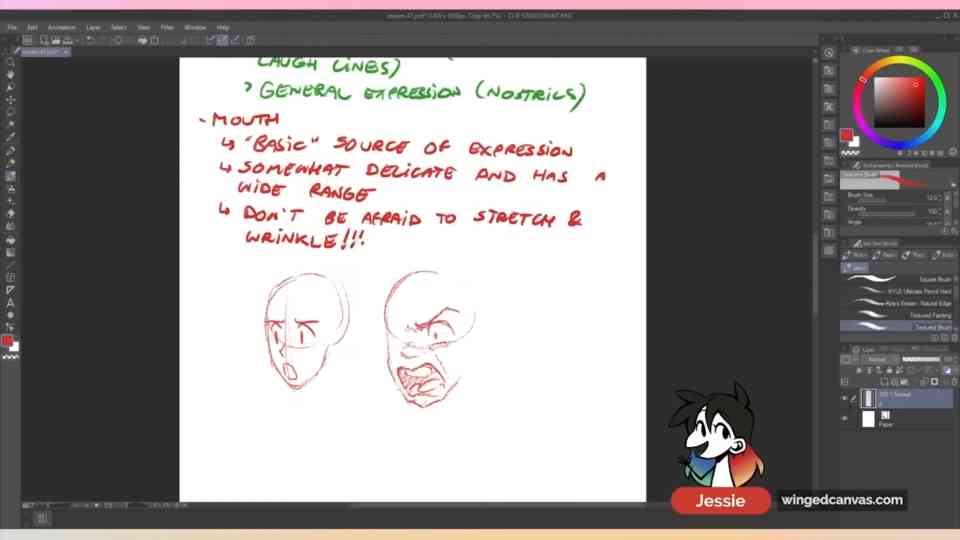Select the Paper layer thumbnail
This screenshot has width=960, height=540.
(868, 419)
